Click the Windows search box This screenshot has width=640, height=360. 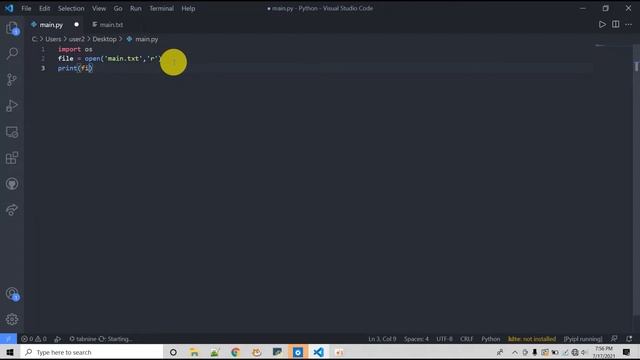[x=91, y=352]
